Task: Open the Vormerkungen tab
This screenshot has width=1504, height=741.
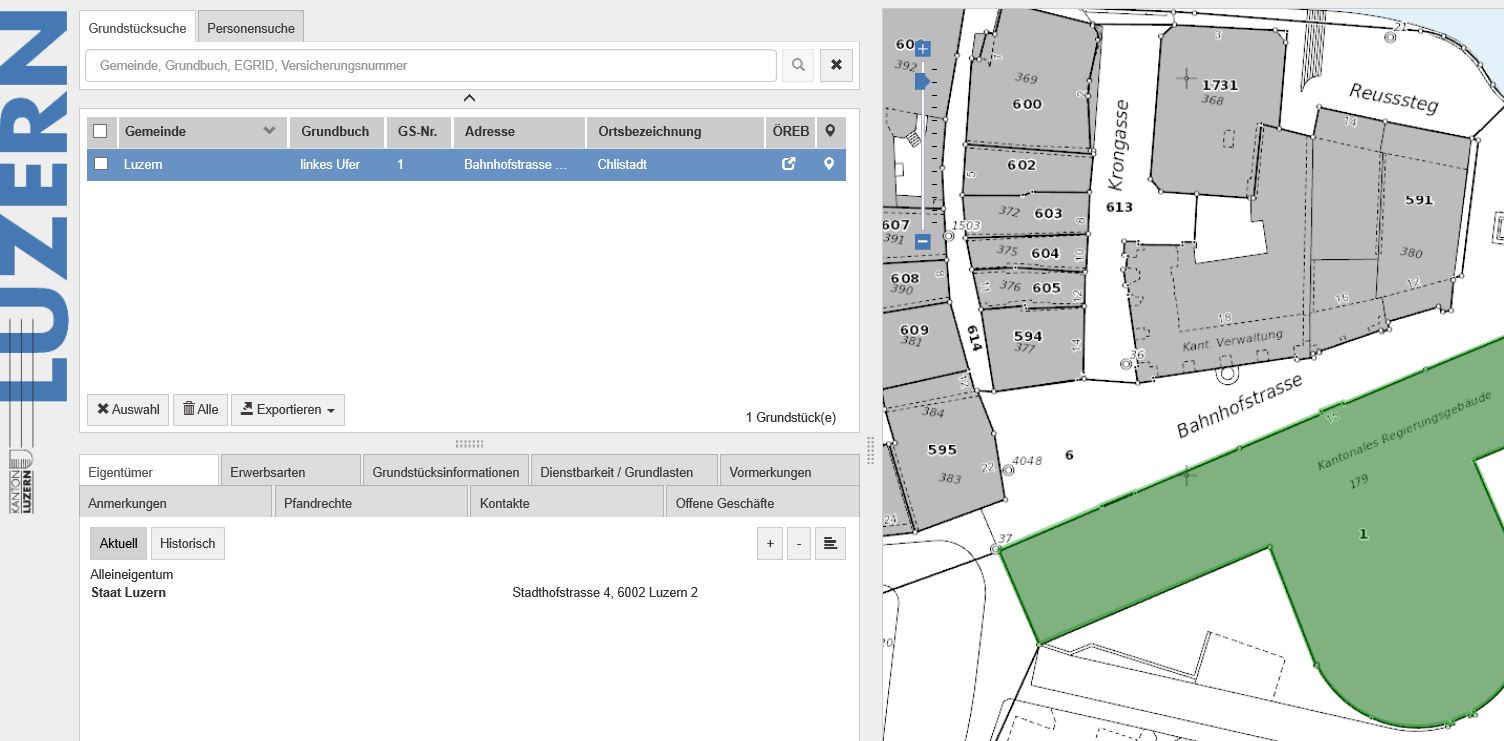Action: click(x=790, y=471)
